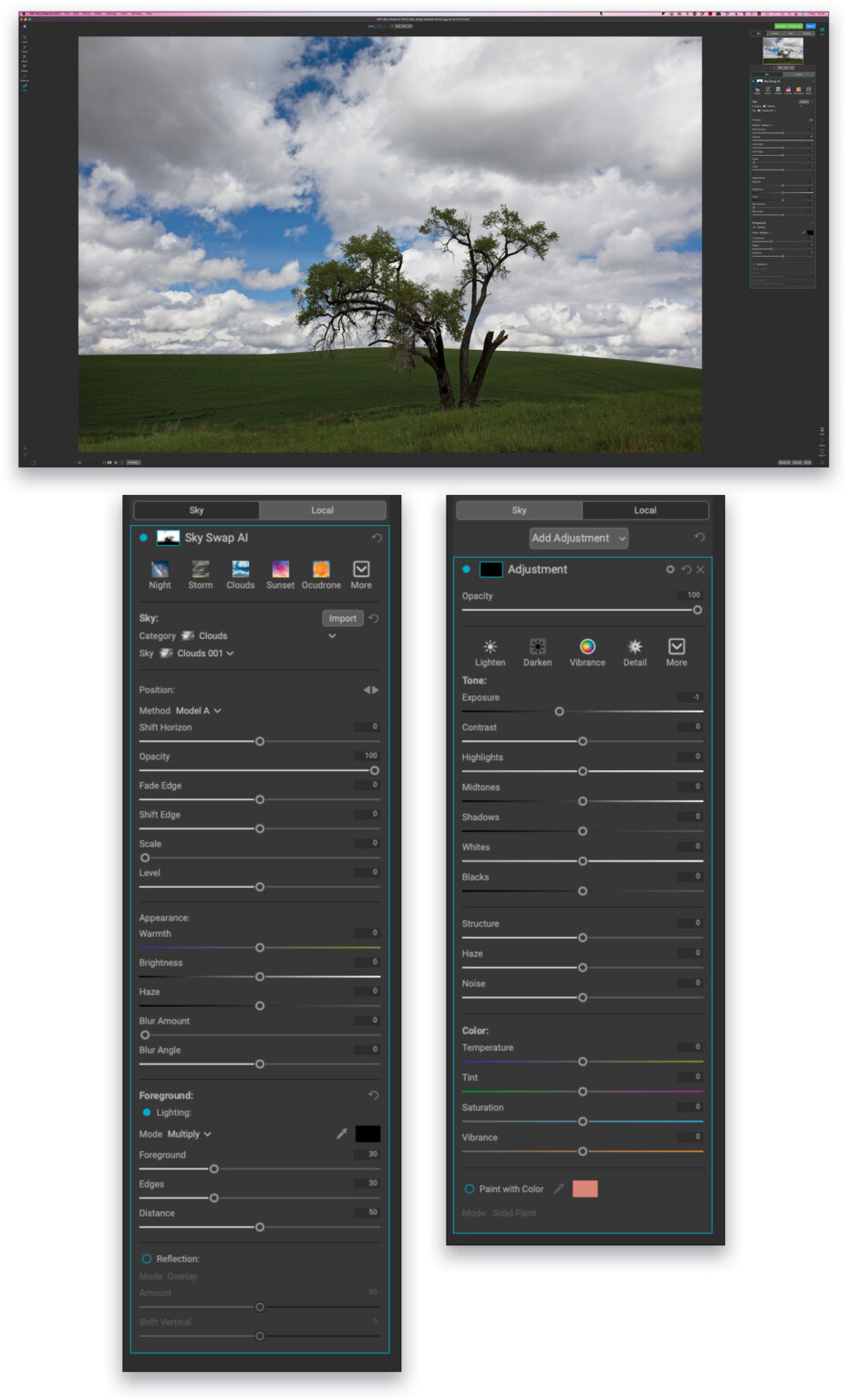The height and width of the screenshot is (1400, 848).
Task: Reset the Sky Swap AI settings
Action: (x=377, y=538)
